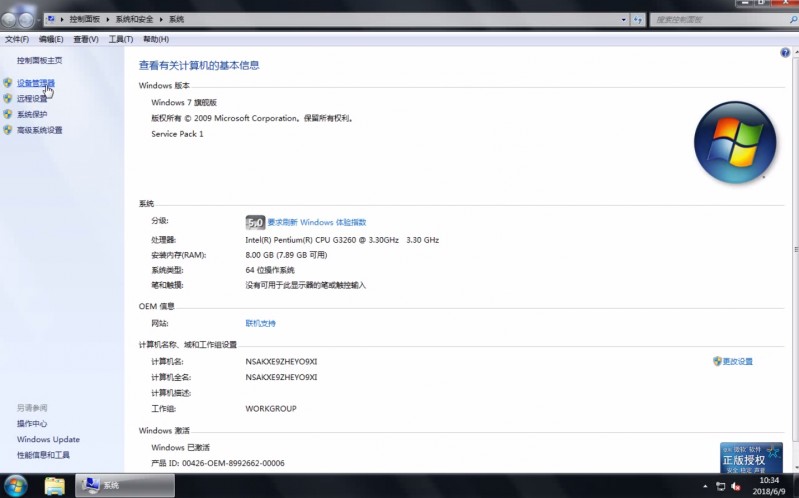799x498 pixels.
Task: Click the refresh button by address bar
Action: [638, 20]
